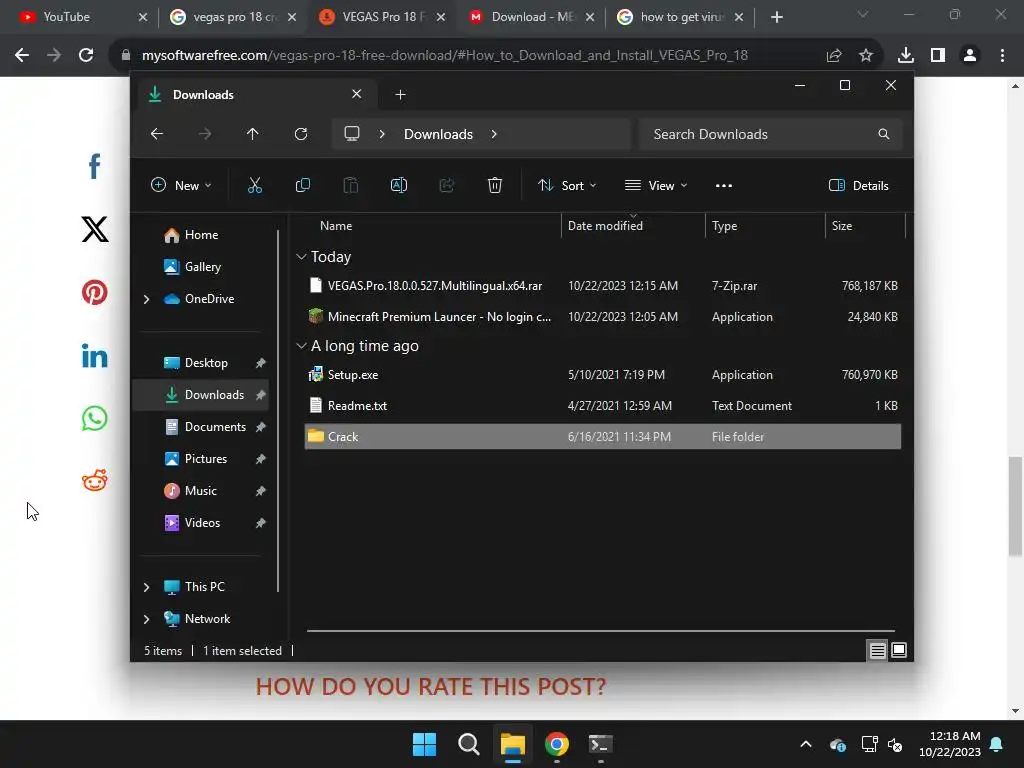Screen dimensions: 1024x768
Task: Open a new Chrome tab
Action: (x=776, y=18)
